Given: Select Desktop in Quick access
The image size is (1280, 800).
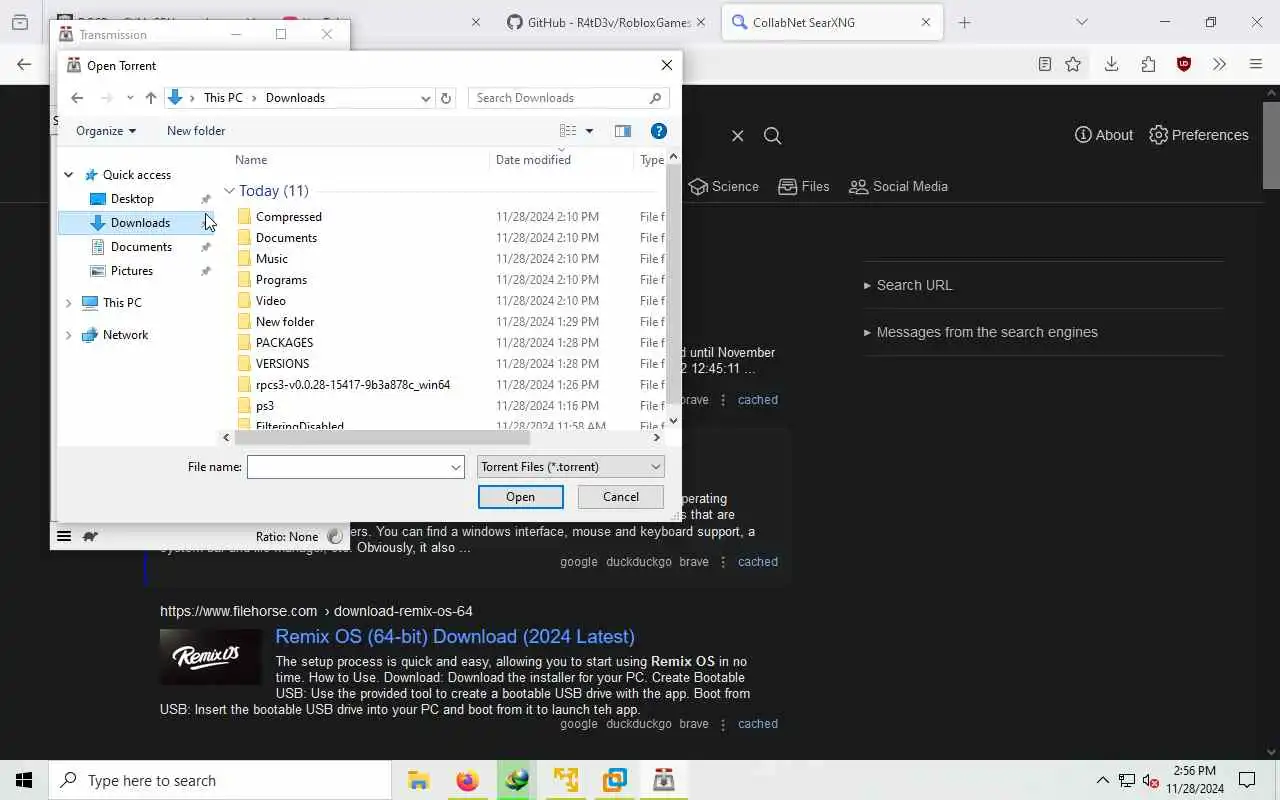Looking at the screenshot, I should point(132,199).
